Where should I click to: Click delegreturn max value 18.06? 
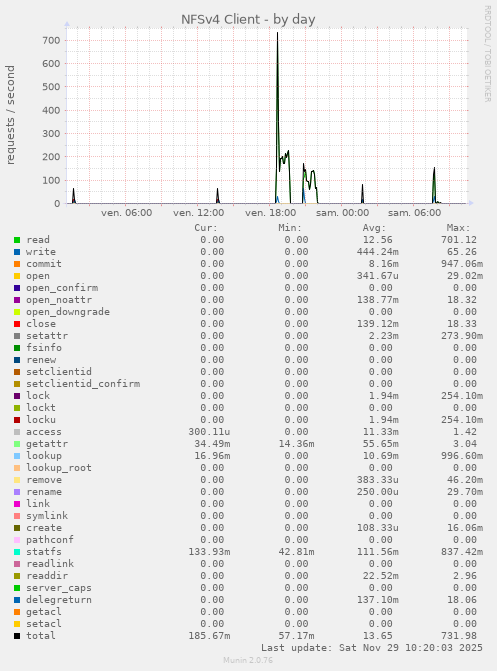[462, 600]
